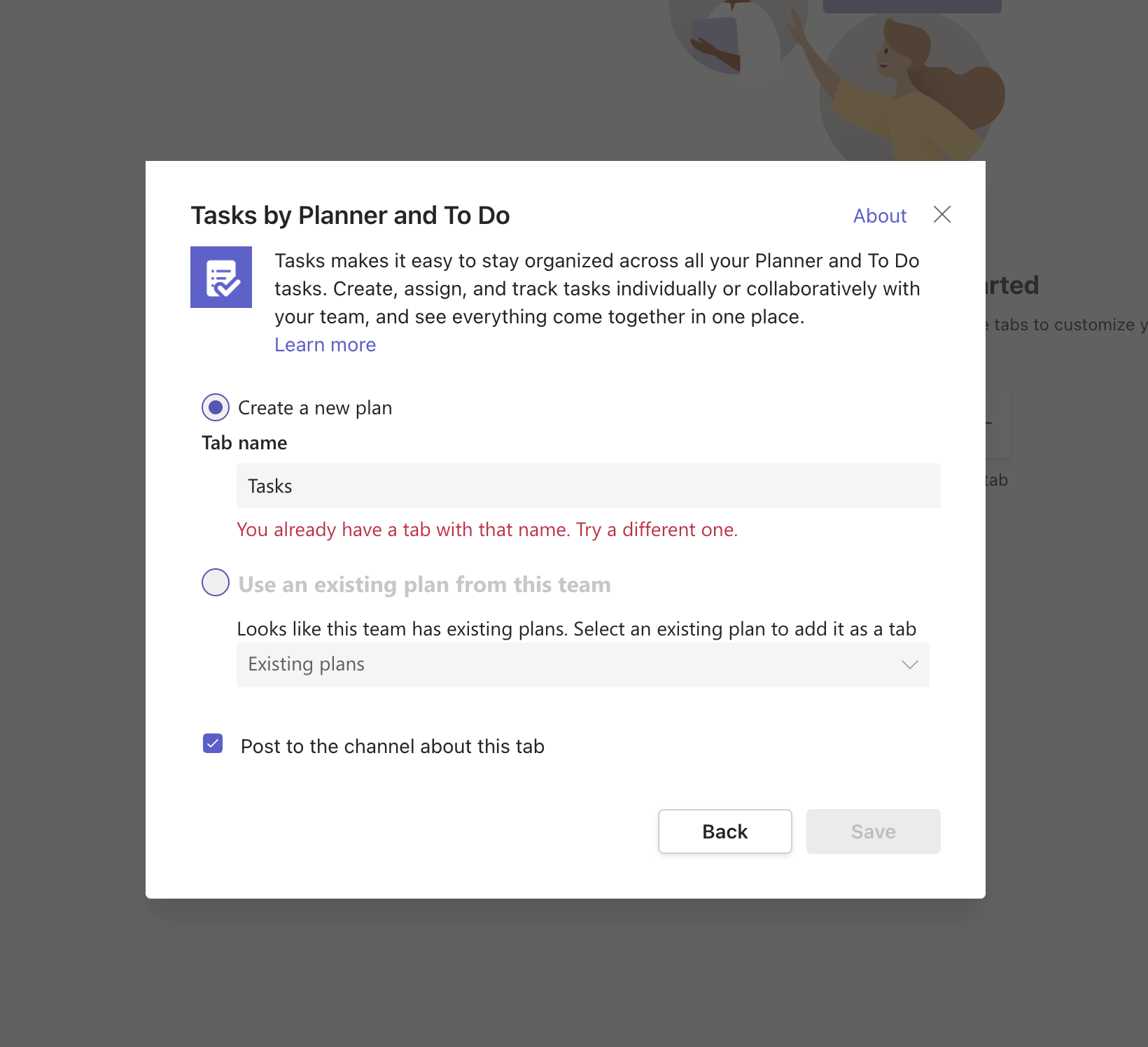This screenshot has width=1148, height=1047.
Task: Click the text Looks like this team has existing plans
Action: [x=402, y=629]
